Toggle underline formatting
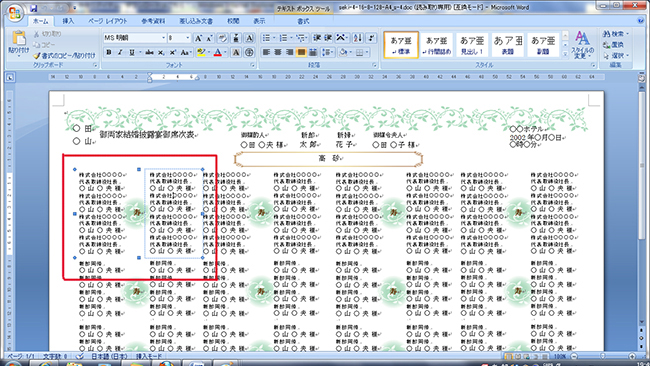The width and height of the screenshot is (650, 366). (x=132, y=52)
